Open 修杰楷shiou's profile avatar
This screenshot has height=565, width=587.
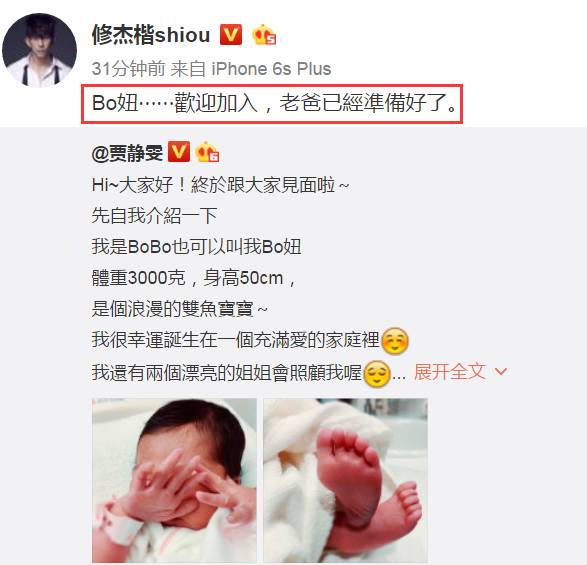(x=39, y=50)
